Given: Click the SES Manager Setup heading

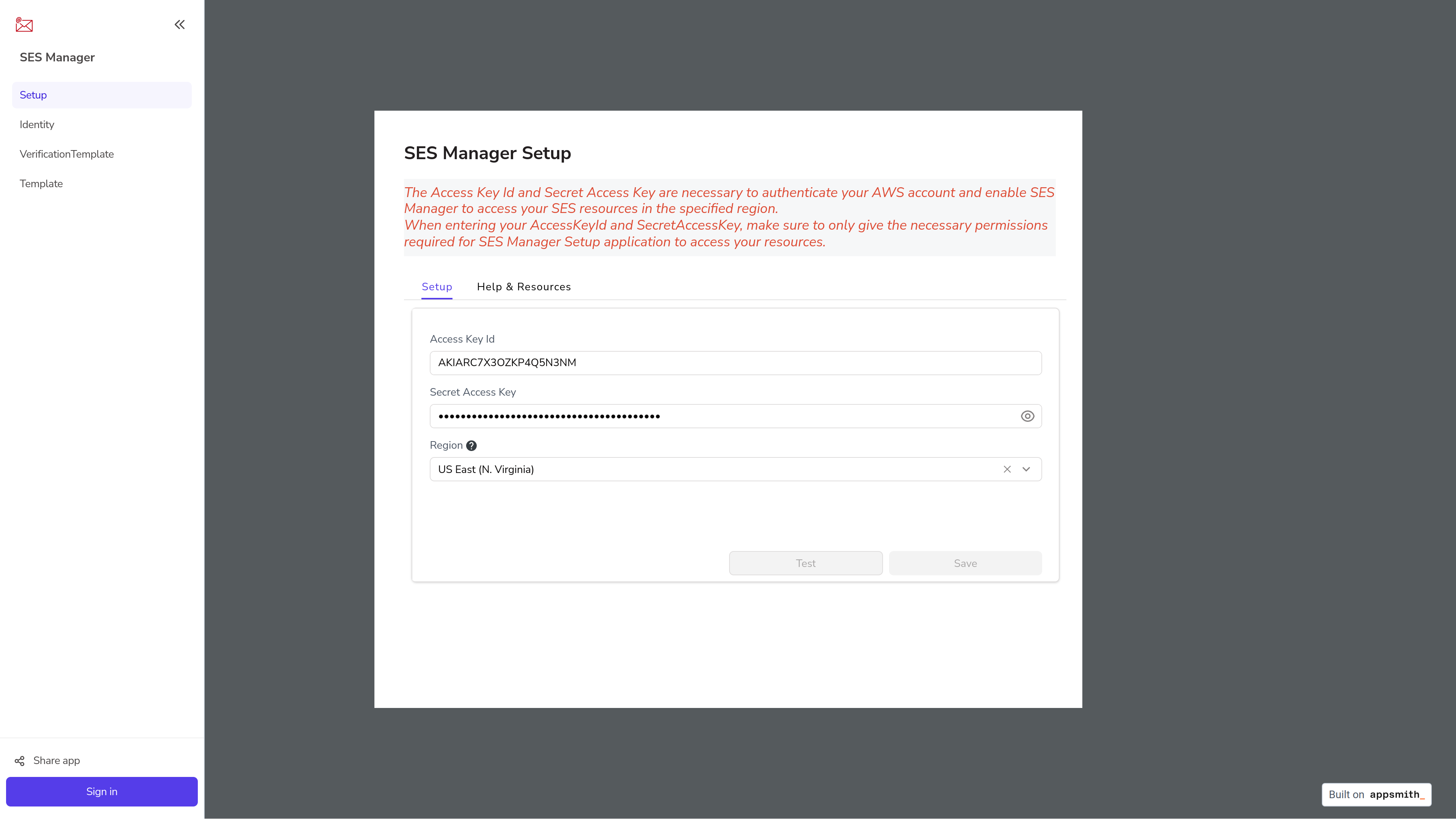Looking at the screenshot, I should click(487, 153).
